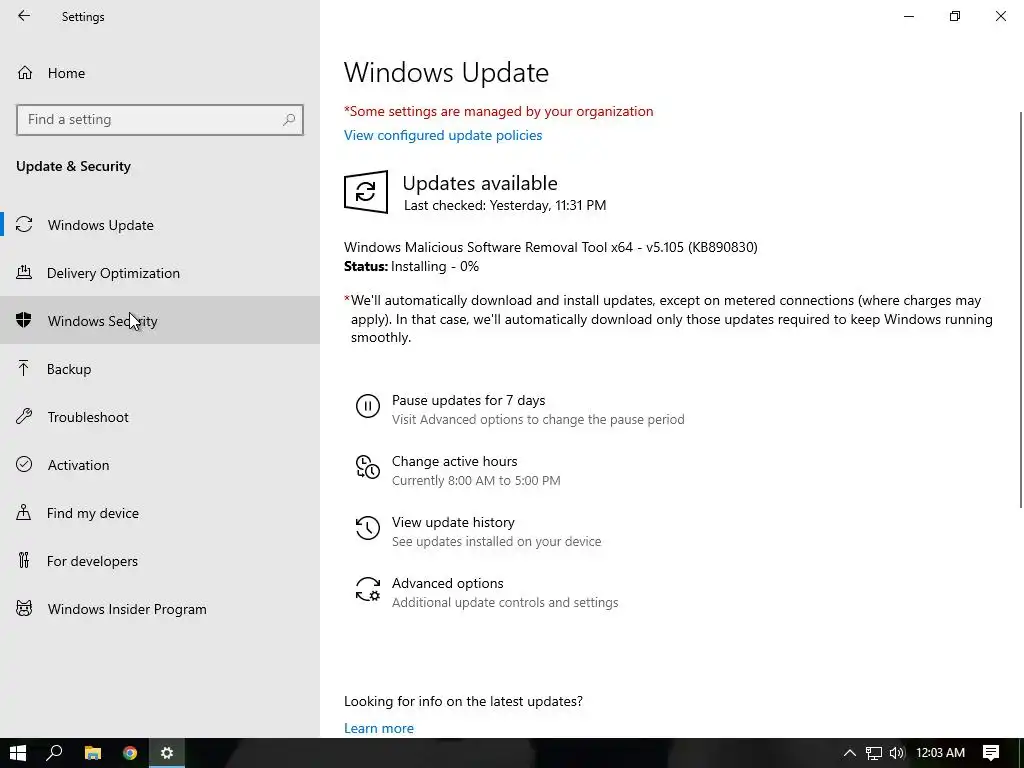Click Change active hours
Screen dimensions: 1024x768
click(x=455, y=461)
